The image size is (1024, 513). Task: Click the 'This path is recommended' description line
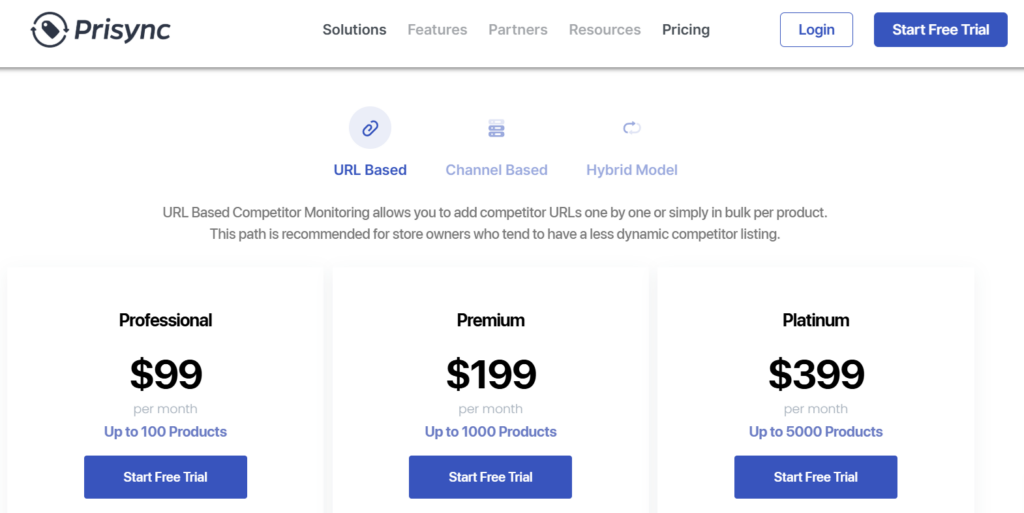[495, 234]
